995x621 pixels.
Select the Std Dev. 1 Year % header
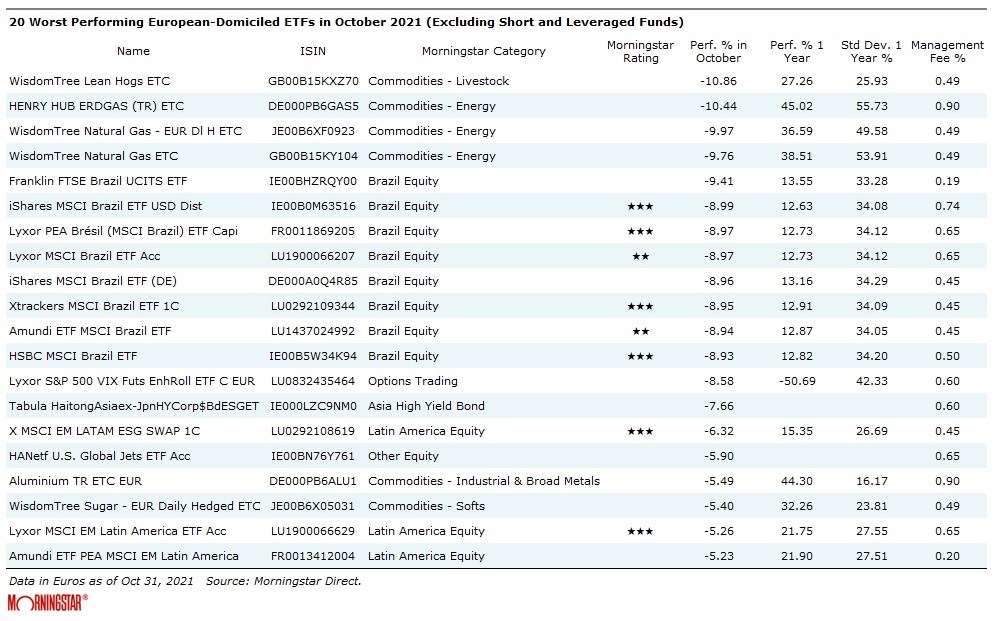(x=870, y=51)
